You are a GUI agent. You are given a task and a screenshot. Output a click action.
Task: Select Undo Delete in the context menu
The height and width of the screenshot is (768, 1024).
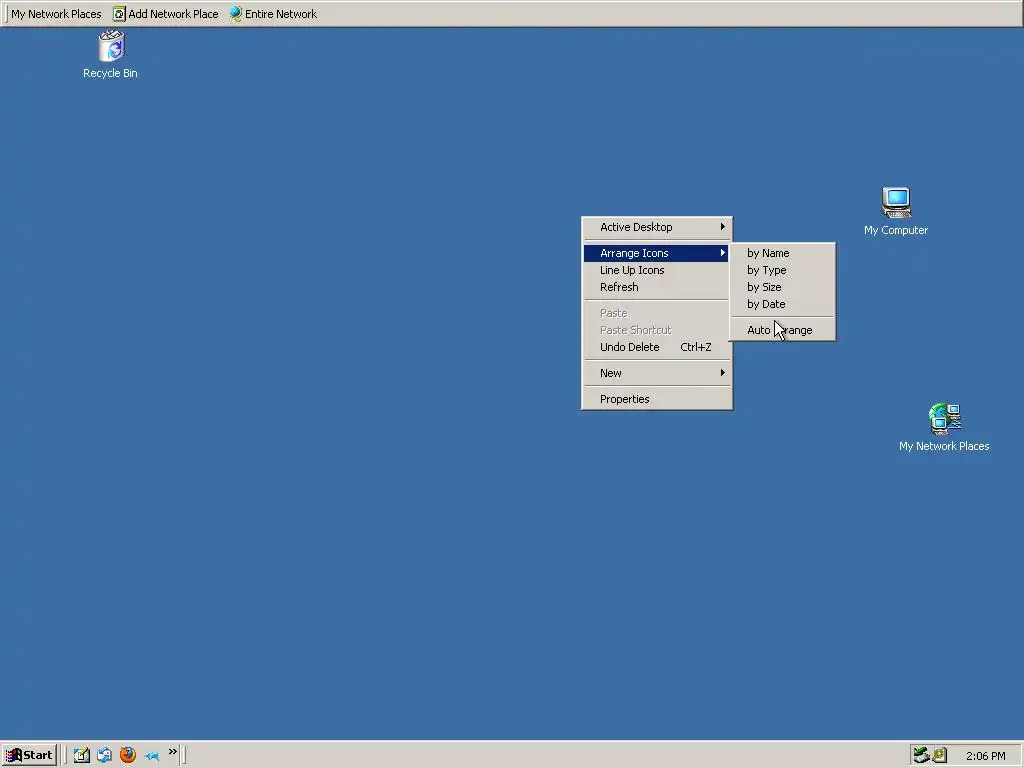(657, 347)
